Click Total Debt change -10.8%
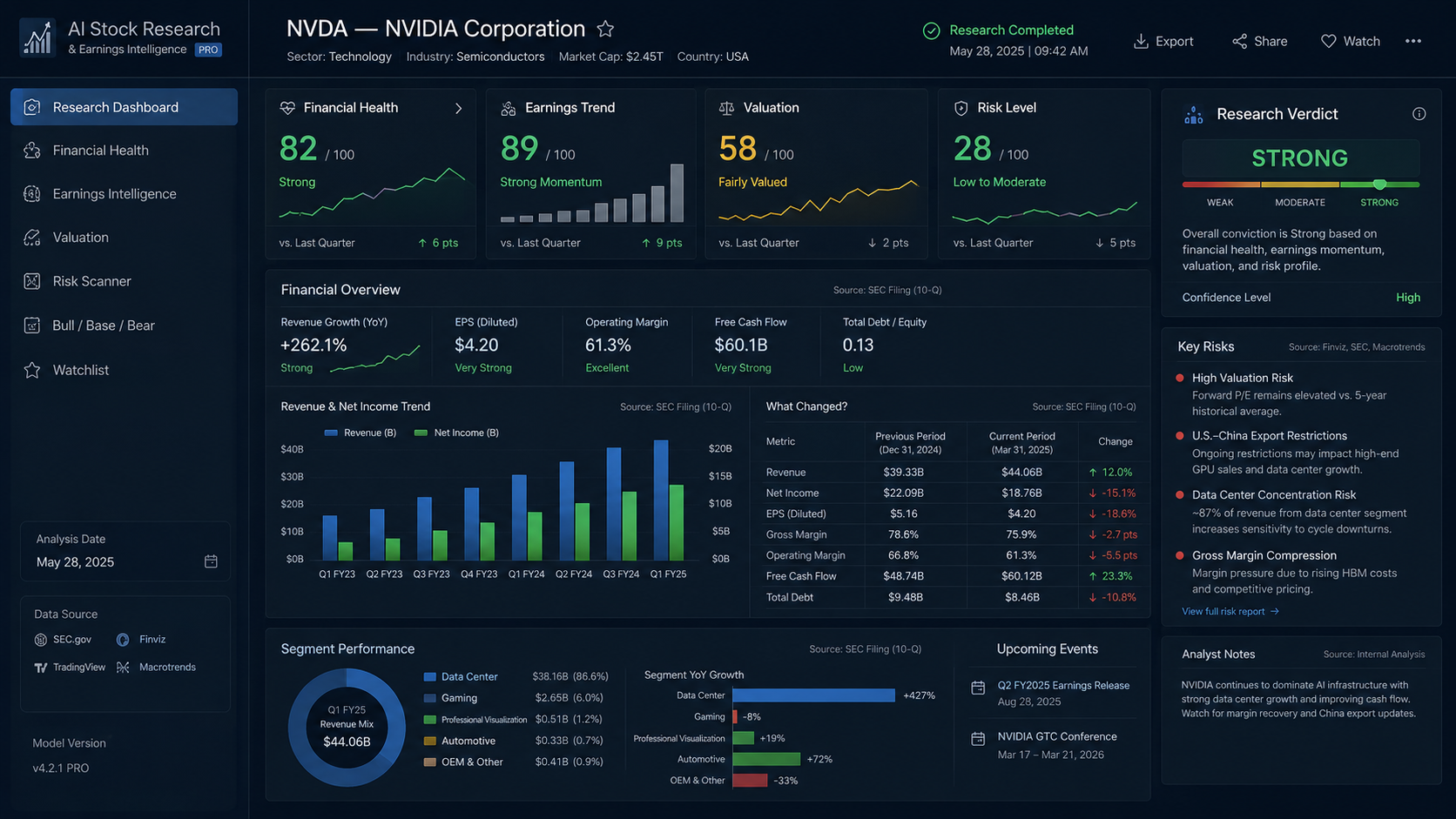Screen dimensions: 1456x819 [1111, 598]
